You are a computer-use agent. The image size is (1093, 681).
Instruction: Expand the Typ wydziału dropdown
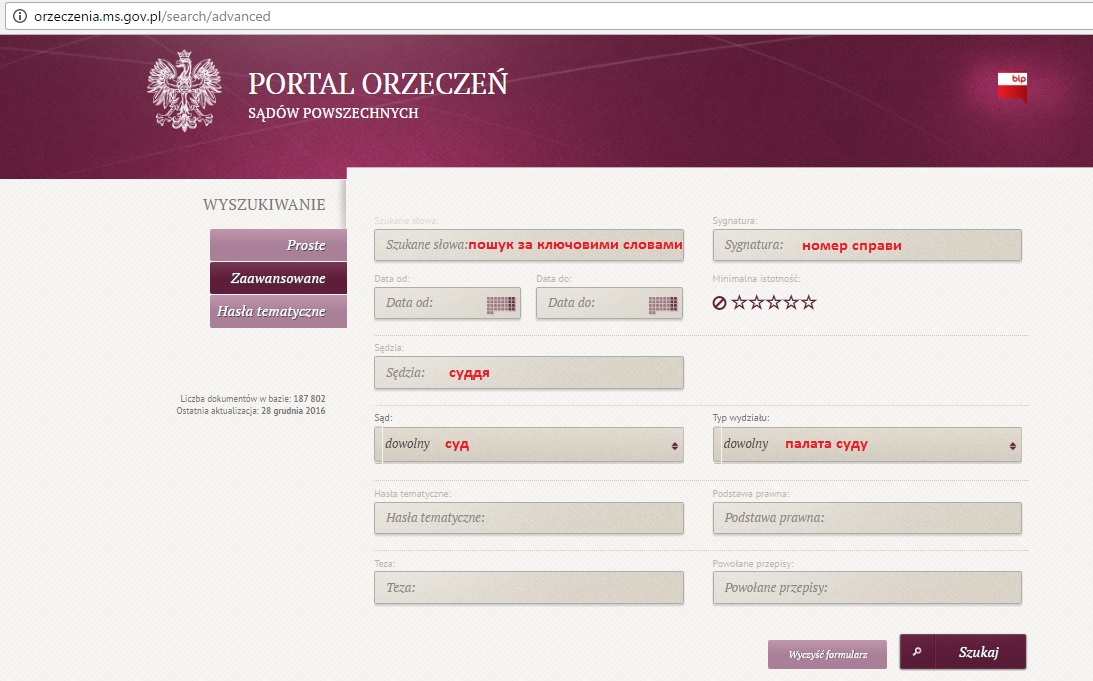pyautogui.click(x=867, y=445)
